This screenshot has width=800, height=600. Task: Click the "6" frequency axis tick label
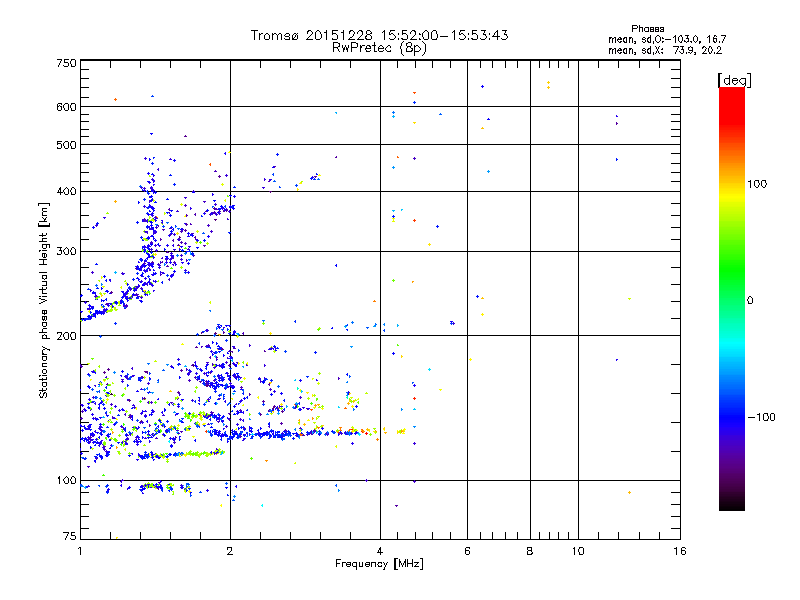pyautogui.click(x=467, y=551)
